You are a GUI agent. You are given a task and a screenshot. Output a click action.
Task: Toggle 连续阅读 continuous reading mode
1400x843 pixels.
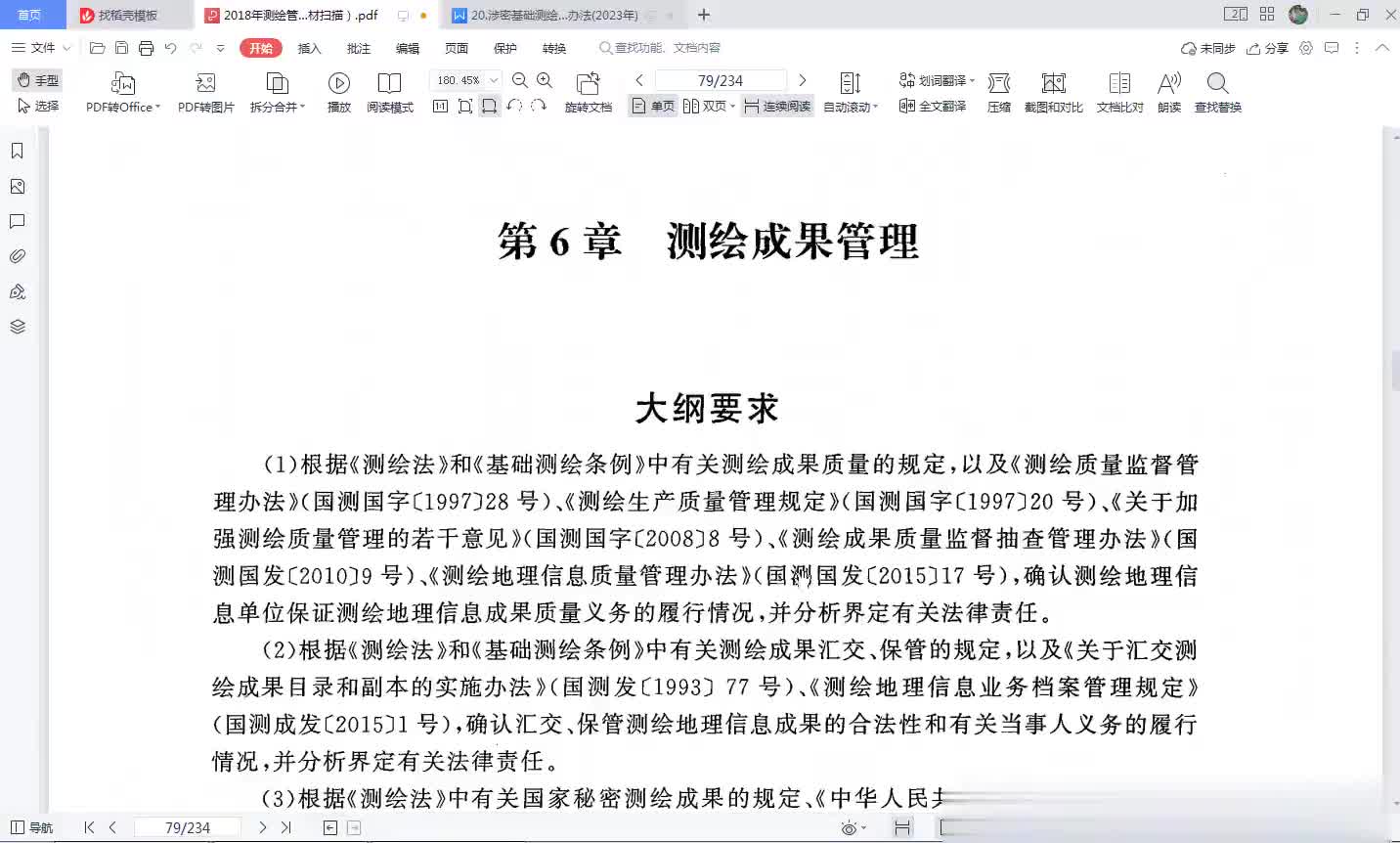(x=778, y=107)
